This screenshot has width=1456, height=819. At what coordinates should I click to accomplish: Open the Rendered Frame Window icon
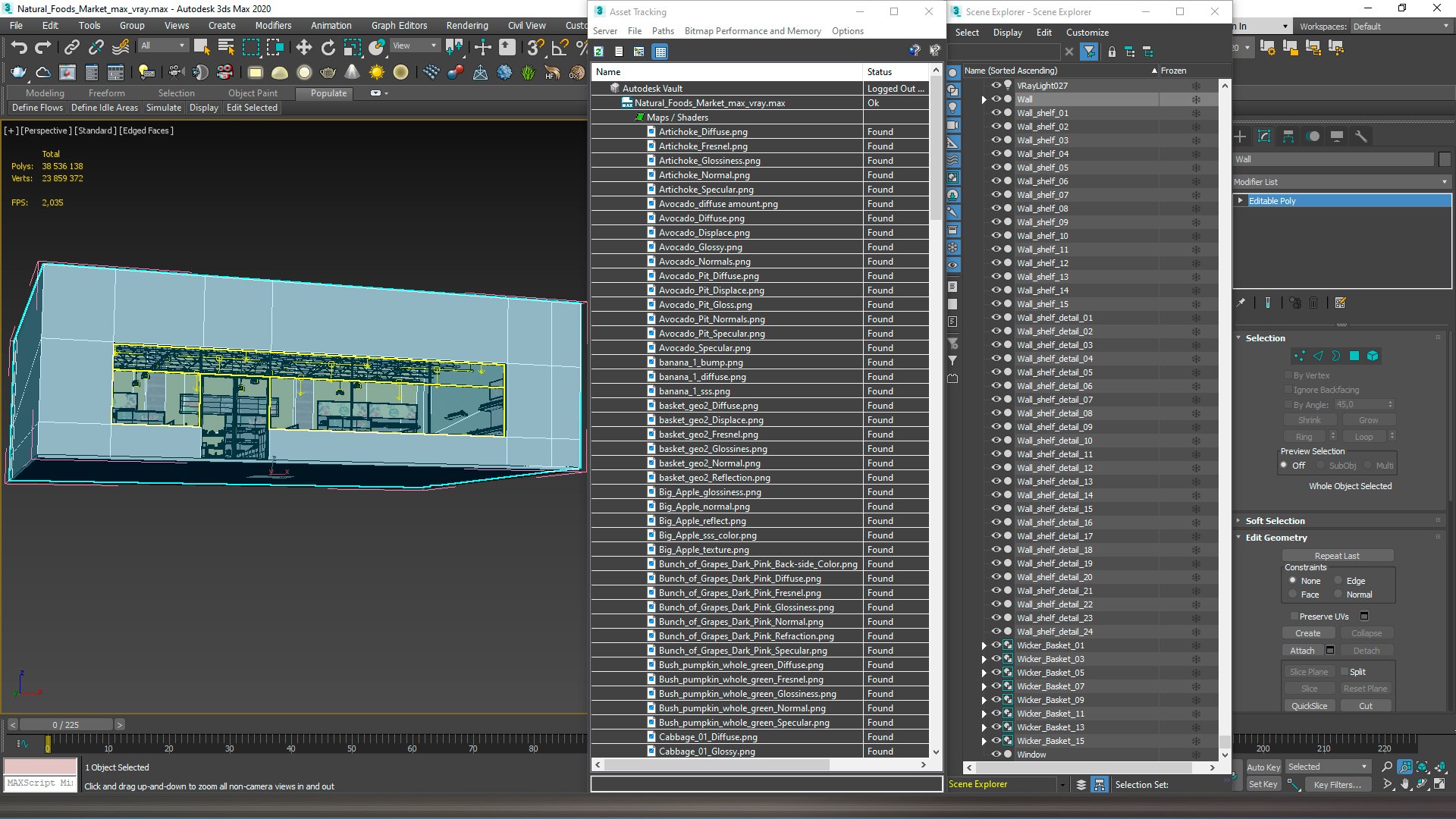tap(67, 72)
